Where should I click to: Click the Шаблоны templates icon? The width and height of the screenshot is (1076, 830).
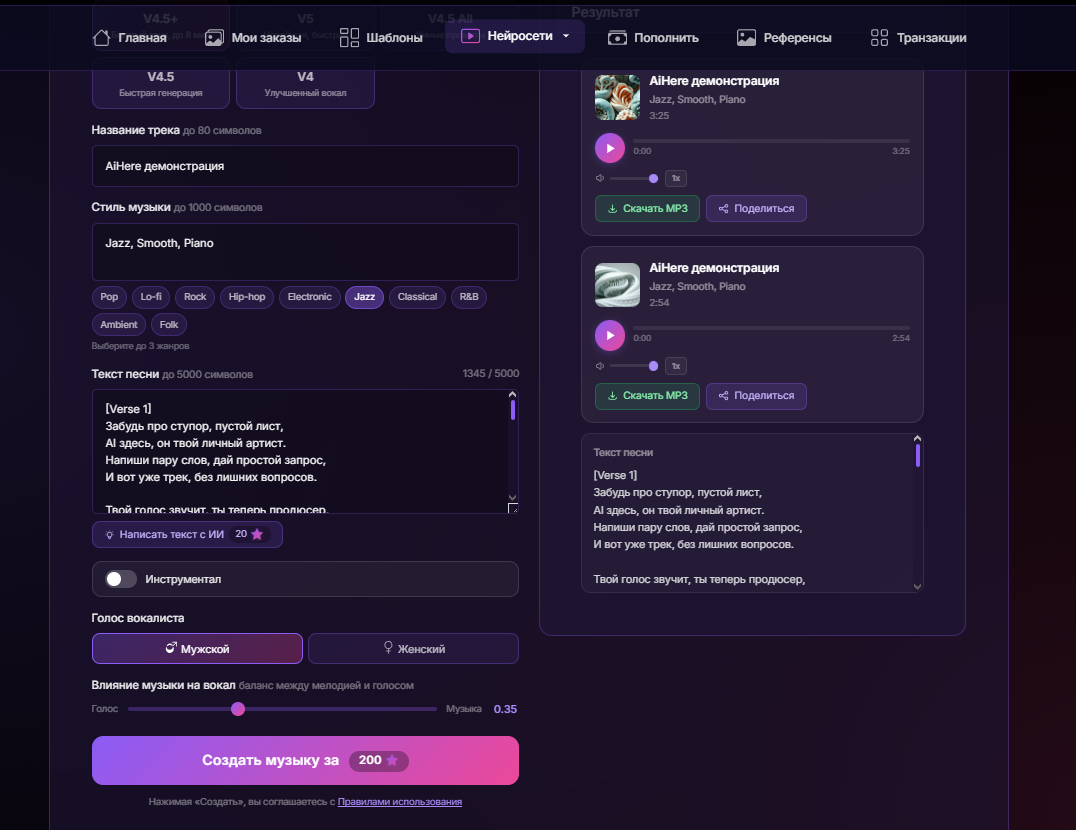(x=349, y=38)
